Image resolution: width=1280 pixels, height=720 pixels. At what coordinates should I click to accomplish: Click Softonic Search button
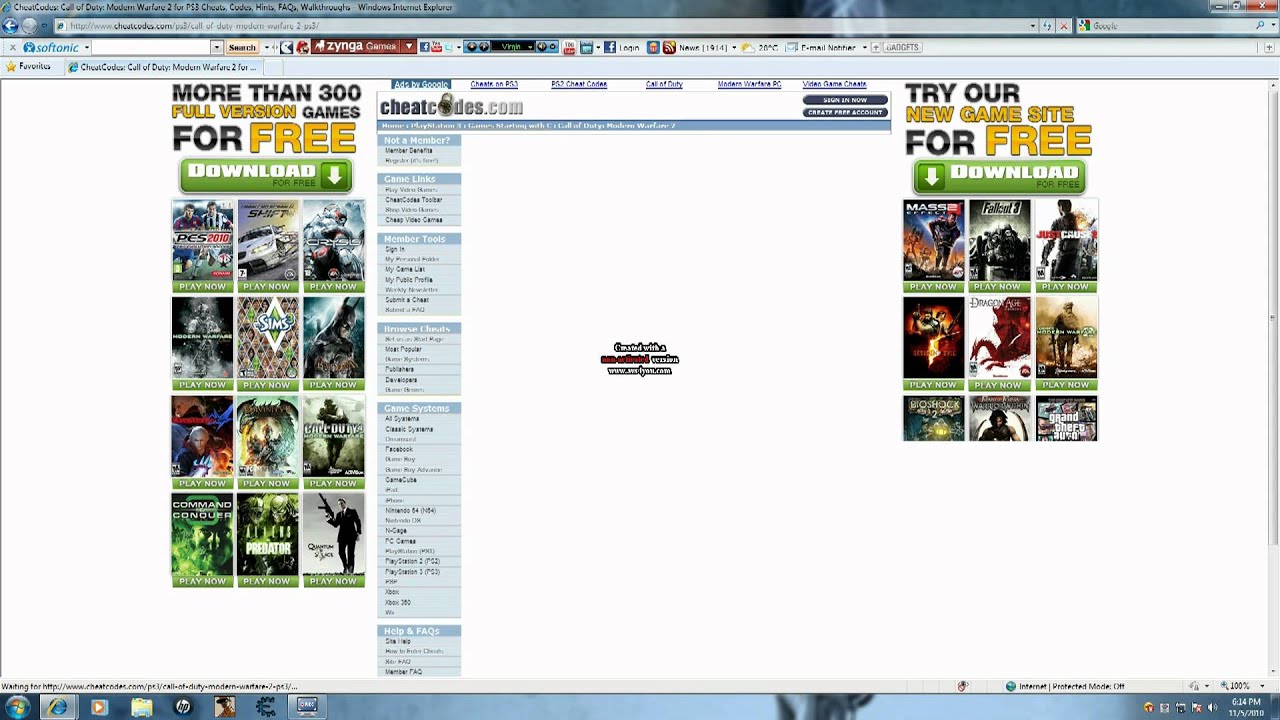point(242,47)
